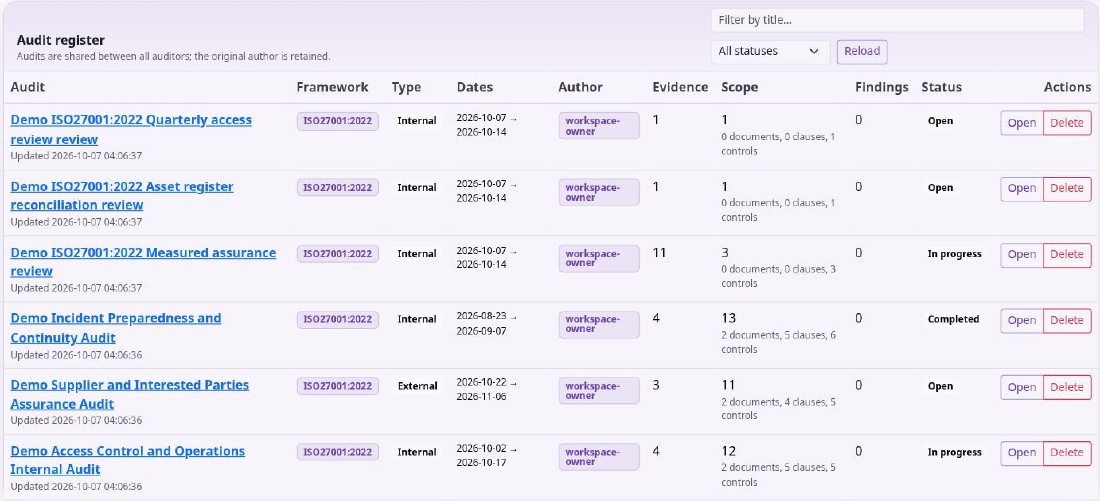Click Open button for Supplier Assurance audit
The width and height of the screenshot is (1100, 501).
point(1021,387)
